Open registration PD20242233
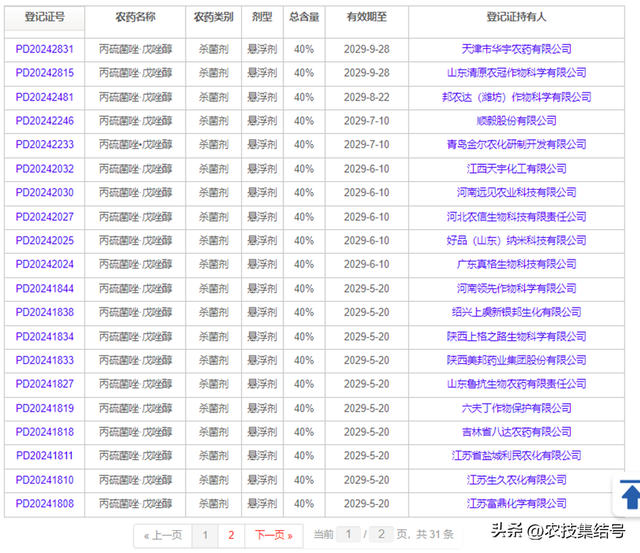This screenshot has height=553, width=640. [x=44, y=144]
